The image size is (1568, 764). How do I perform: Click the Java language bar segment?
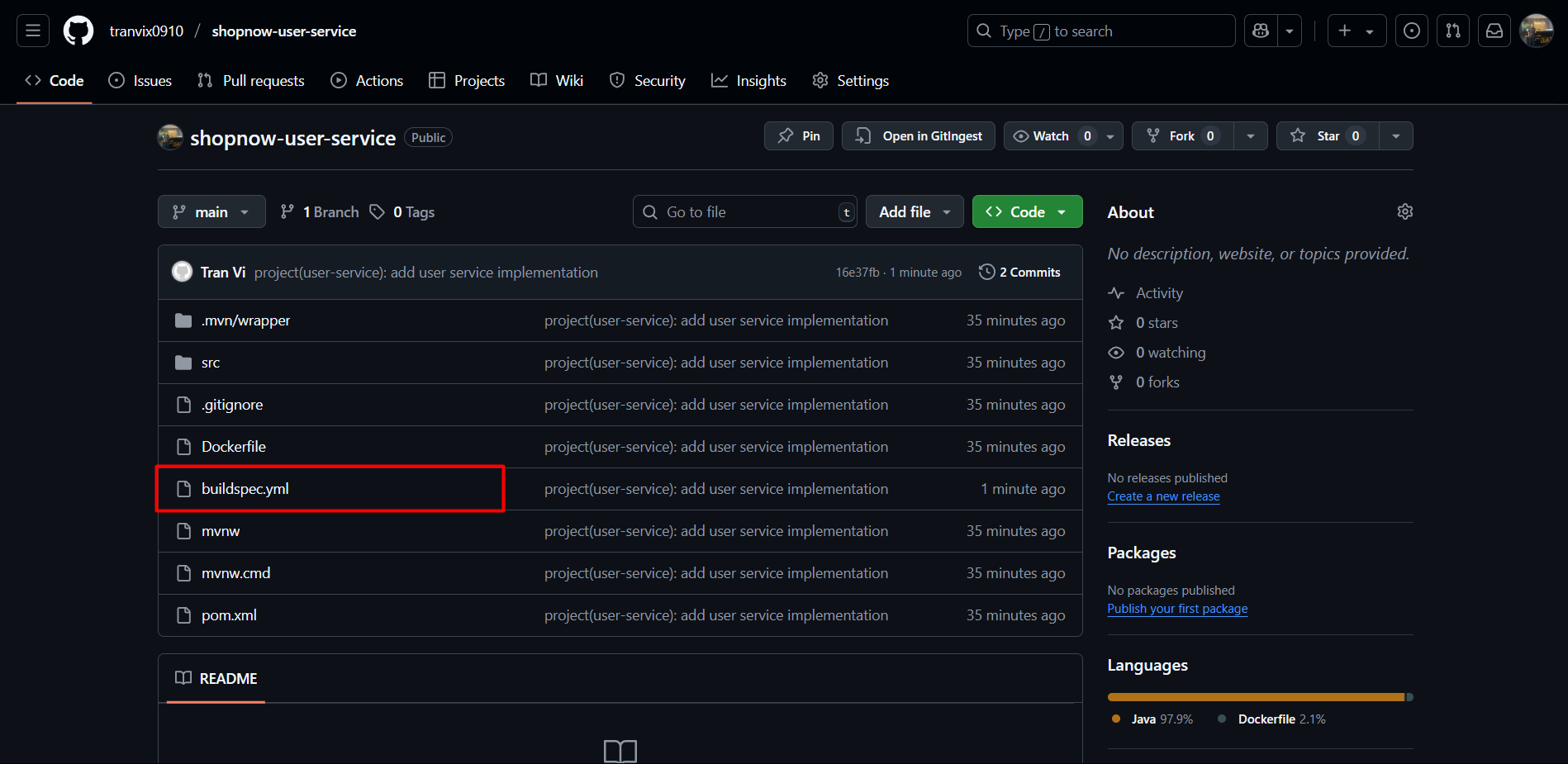click(1256, 697)
